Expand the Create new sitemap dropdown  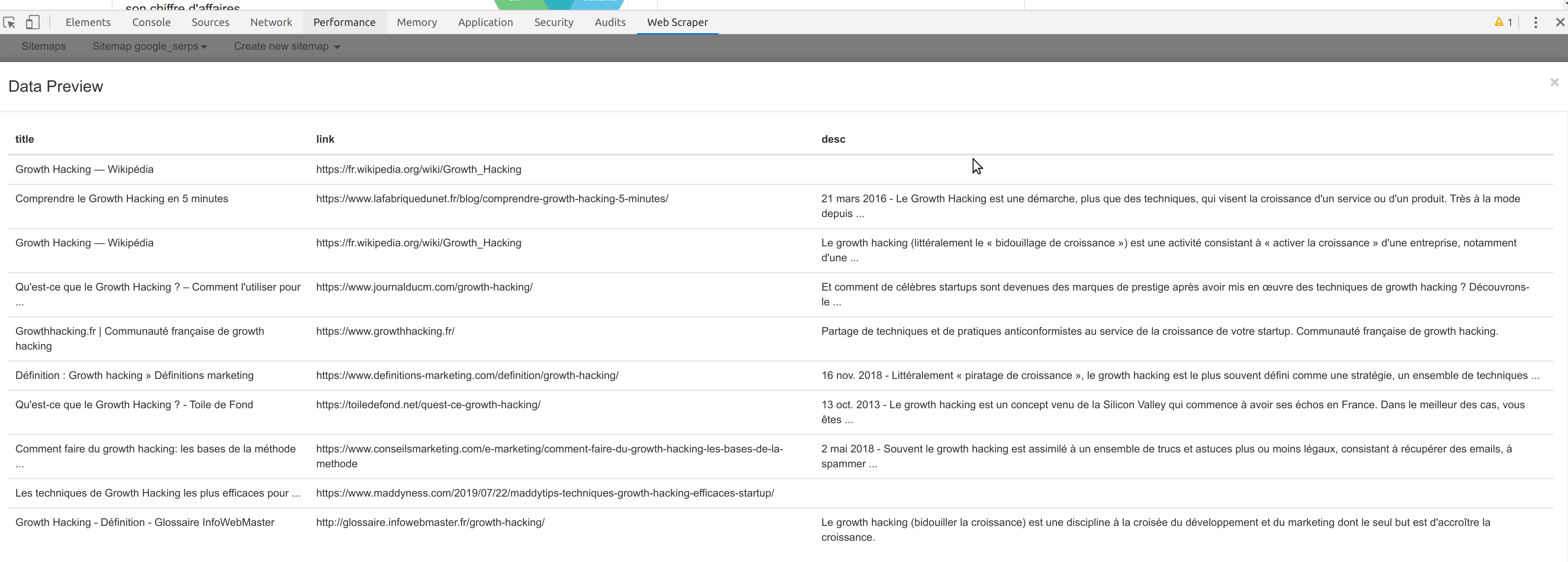(x=287, y=46)
